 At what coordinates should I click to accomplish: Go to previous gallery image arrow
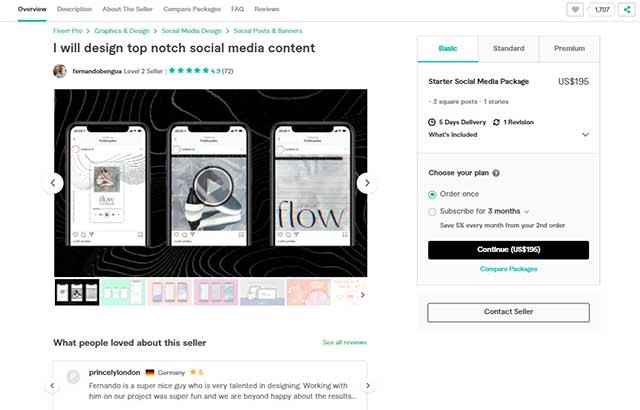tap(54, 183)
